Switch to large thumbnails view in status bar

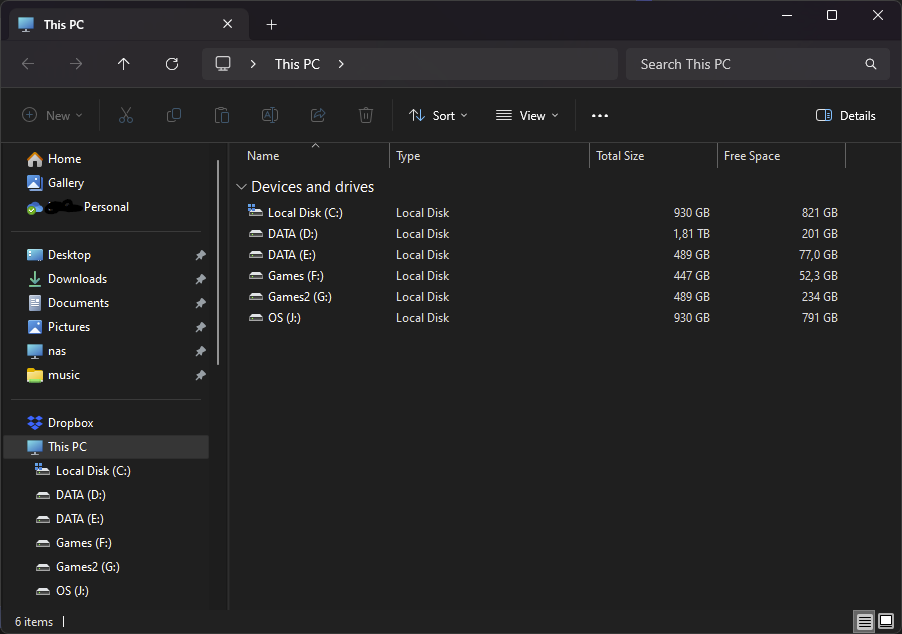[886, 621]
